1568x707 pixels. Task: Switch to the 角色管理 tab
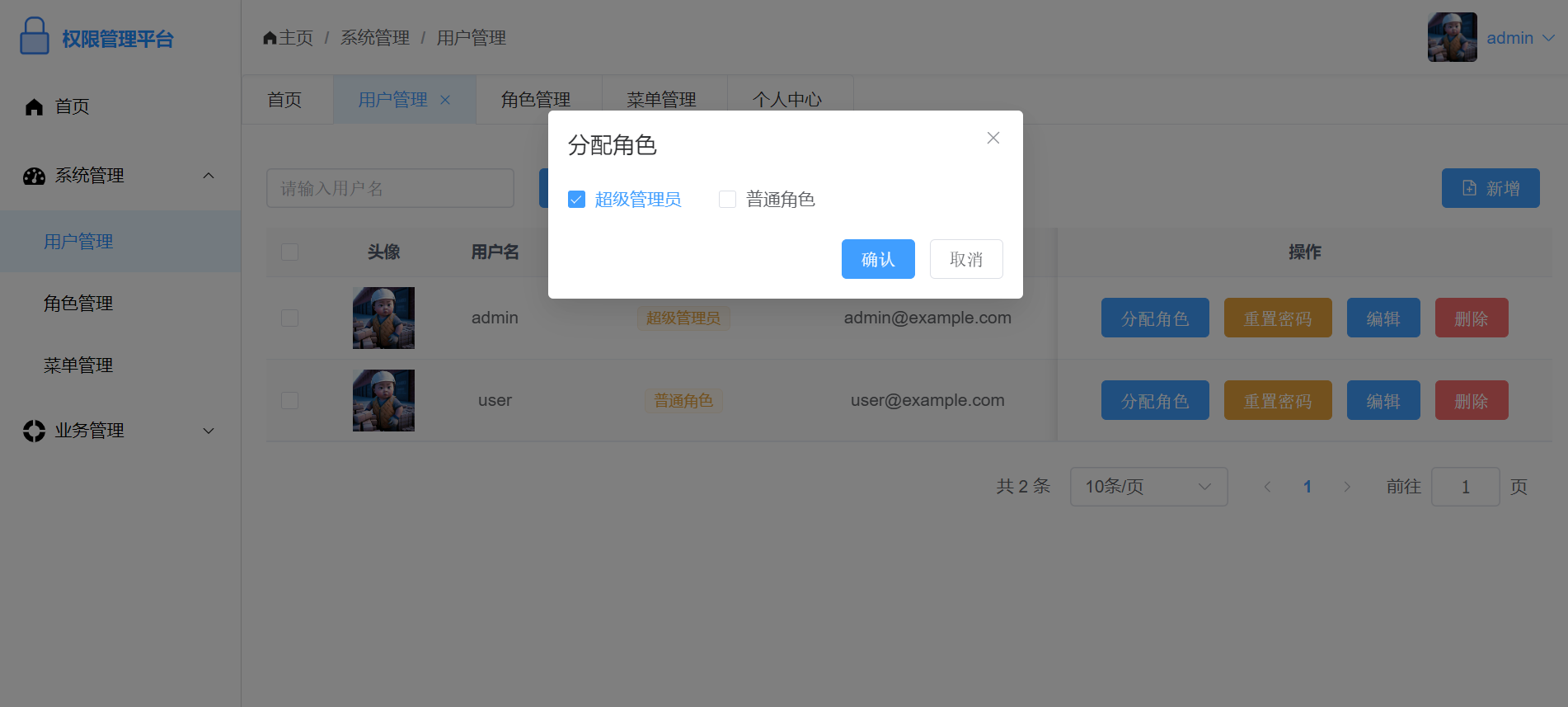pos(536,100)
